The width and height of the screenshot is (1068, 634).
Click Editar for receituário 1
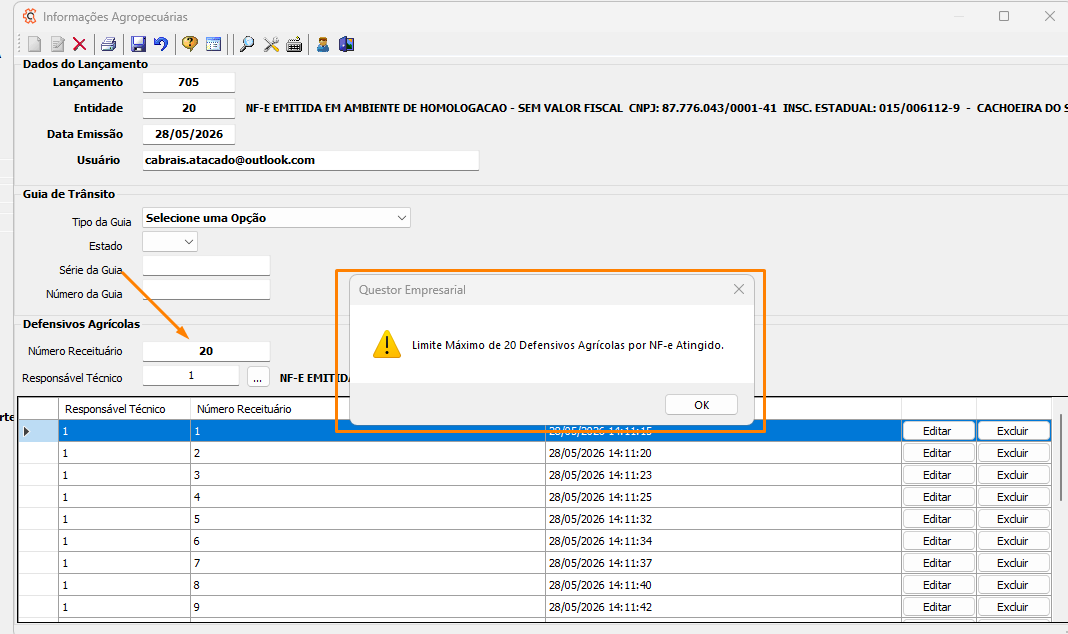(x=938, y=431)
